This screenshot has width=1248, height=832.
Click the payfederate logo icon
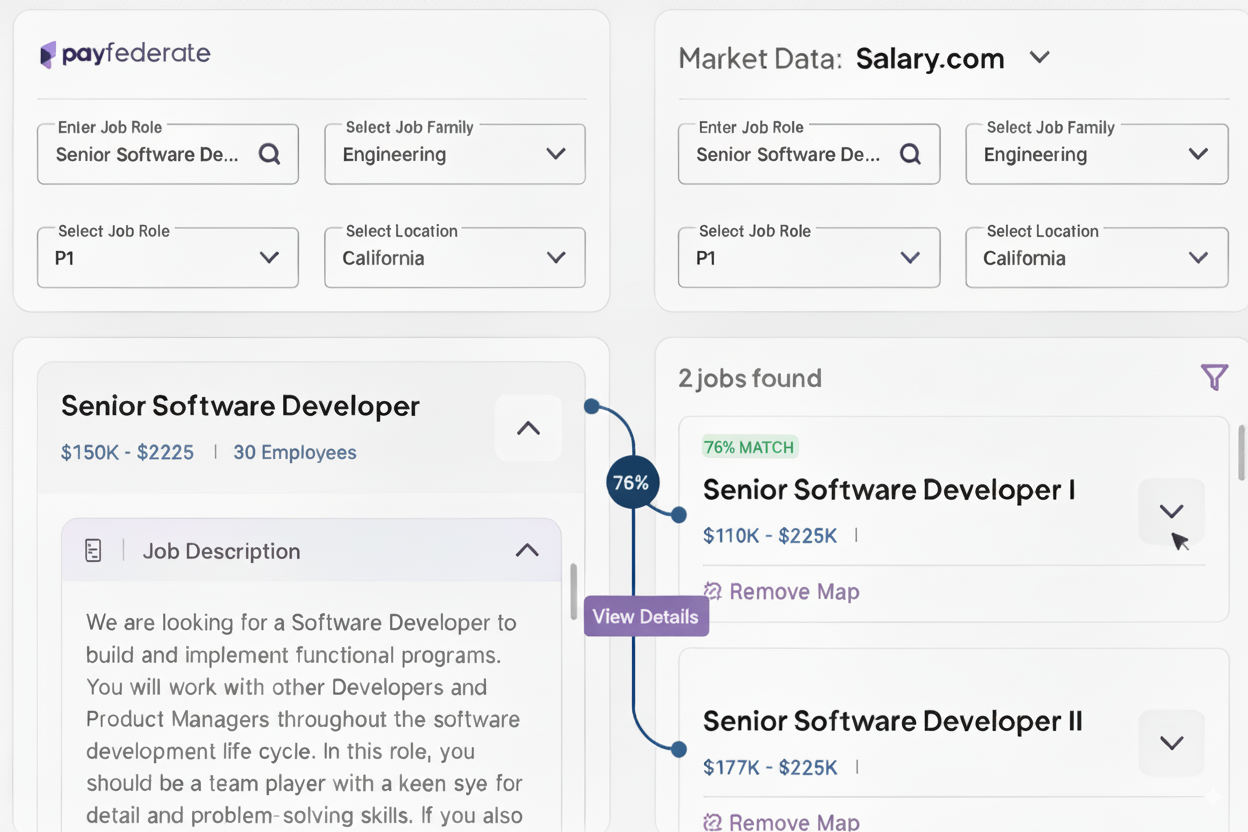(x=47, y=54)
